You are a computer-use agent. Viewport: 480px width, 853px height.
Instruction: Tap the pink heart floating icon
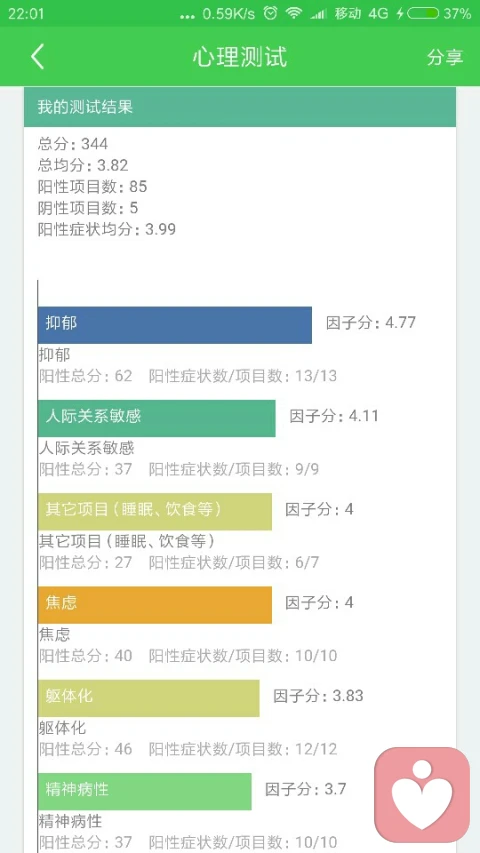click(x=422, y=795)
